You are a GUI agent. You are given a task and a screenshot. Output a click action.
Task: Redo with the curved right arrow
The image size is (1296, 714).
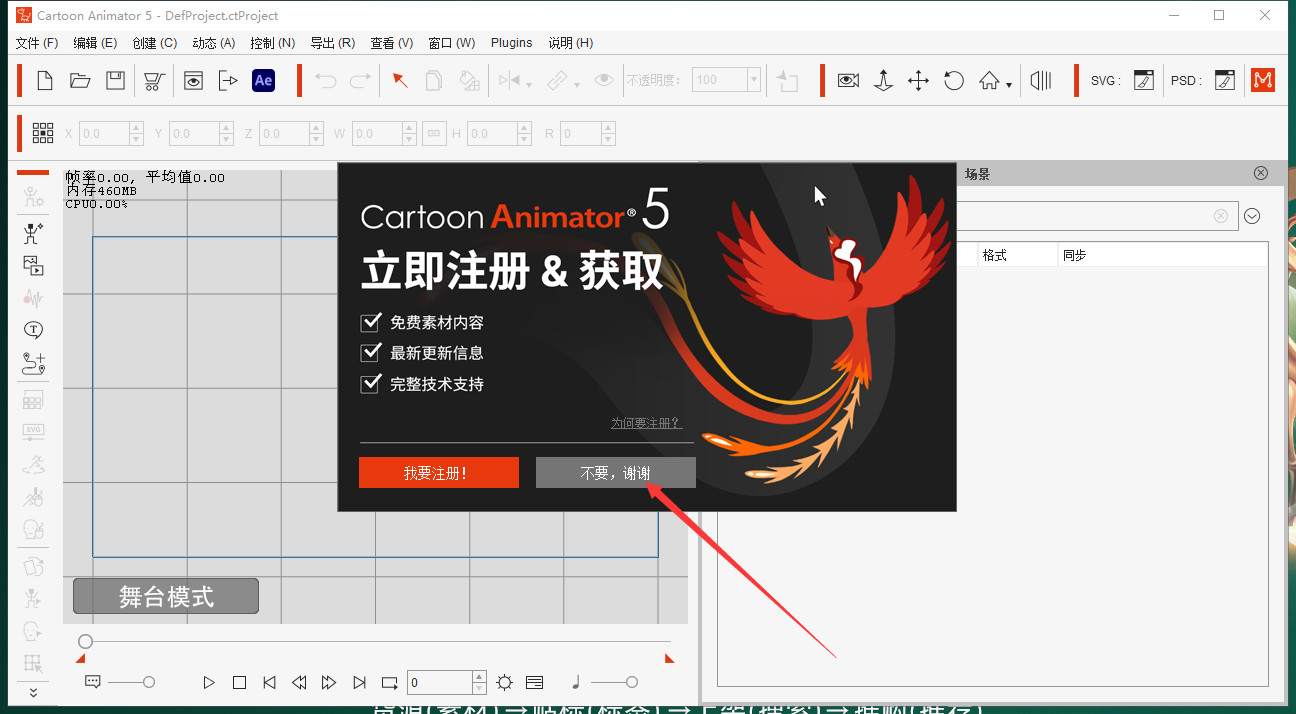360,81
